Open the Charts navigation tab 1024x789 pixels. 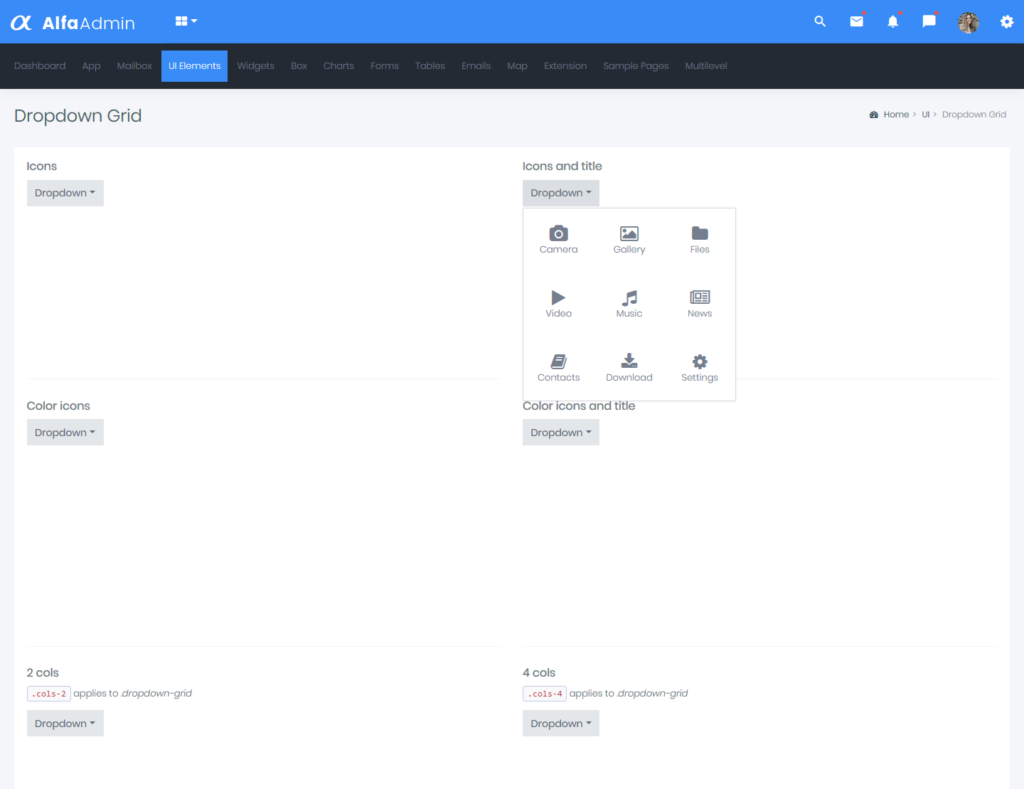pyautogui.click(x=338, y=65)
